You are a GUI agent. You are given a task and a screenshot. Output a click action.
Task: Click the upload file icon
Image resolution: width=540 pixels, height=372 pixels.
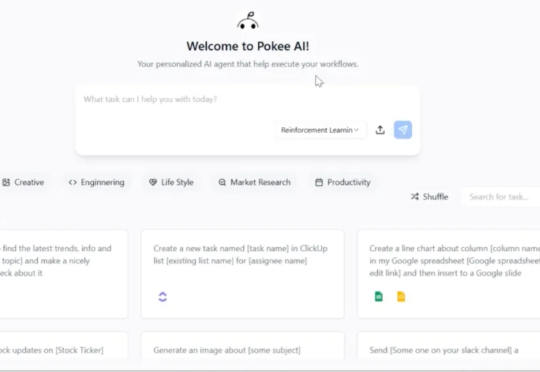380,130
